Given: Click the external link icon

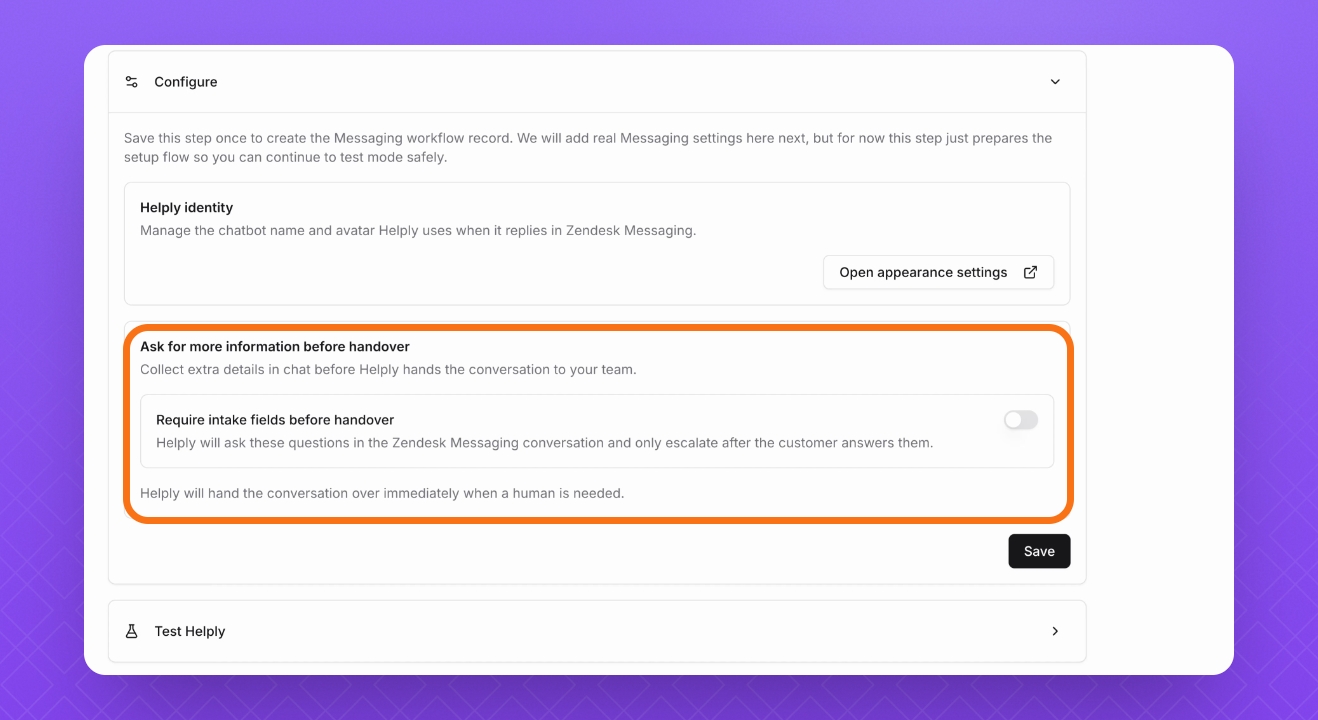Looking at the screenshot, I should click(x=1030, y=272).
